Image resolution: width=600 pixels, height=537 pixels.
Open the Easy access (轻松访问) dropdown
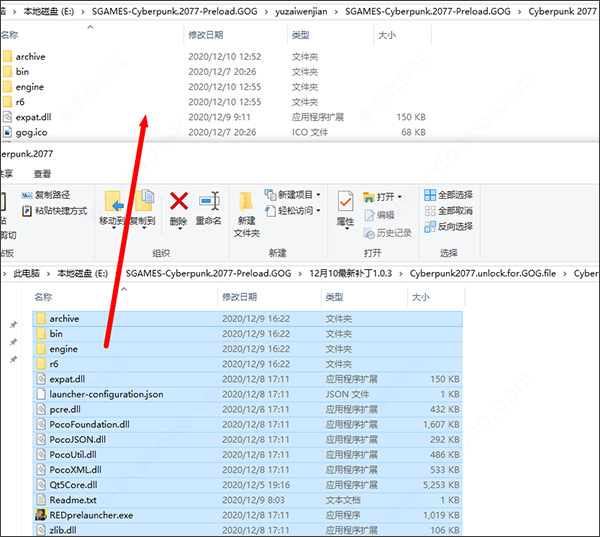[x=292, y=211]
